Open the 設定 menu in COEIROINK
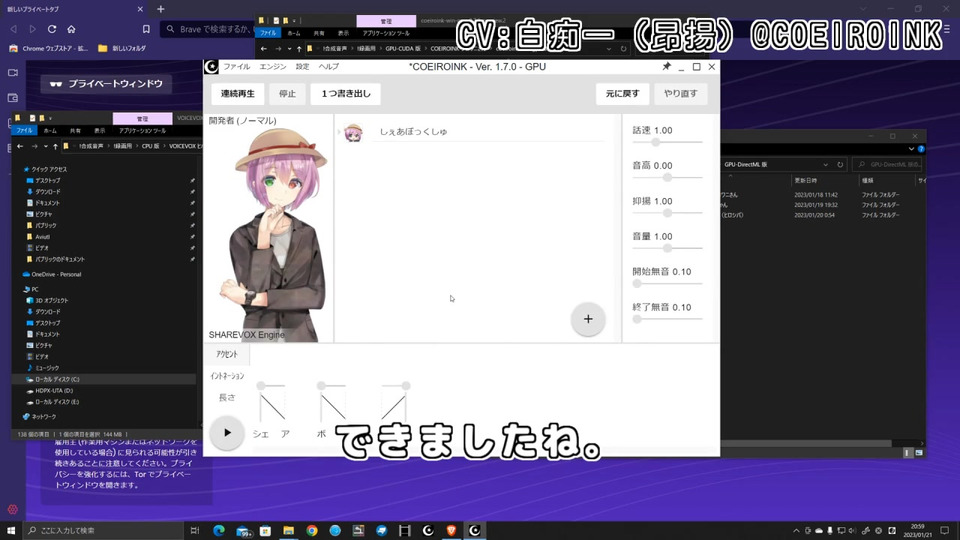 pos(302,67)
